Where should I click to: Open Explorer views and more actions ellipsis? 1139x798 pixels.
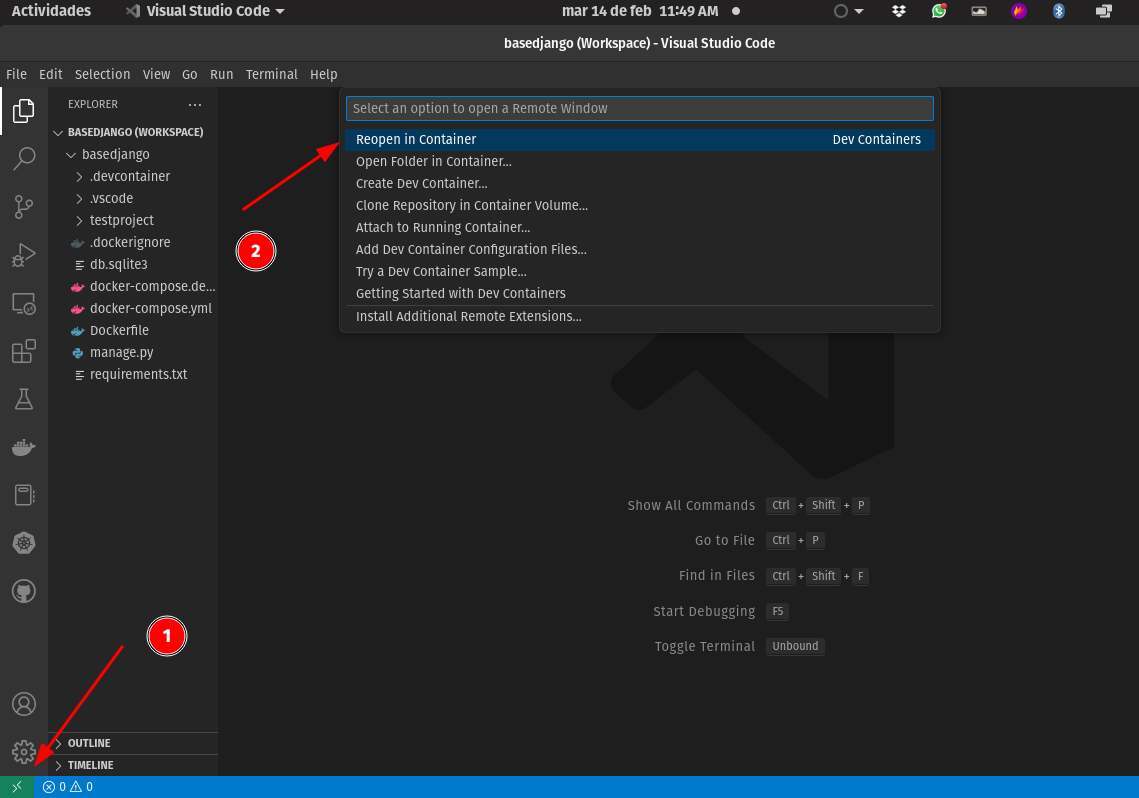pos(195,105)
